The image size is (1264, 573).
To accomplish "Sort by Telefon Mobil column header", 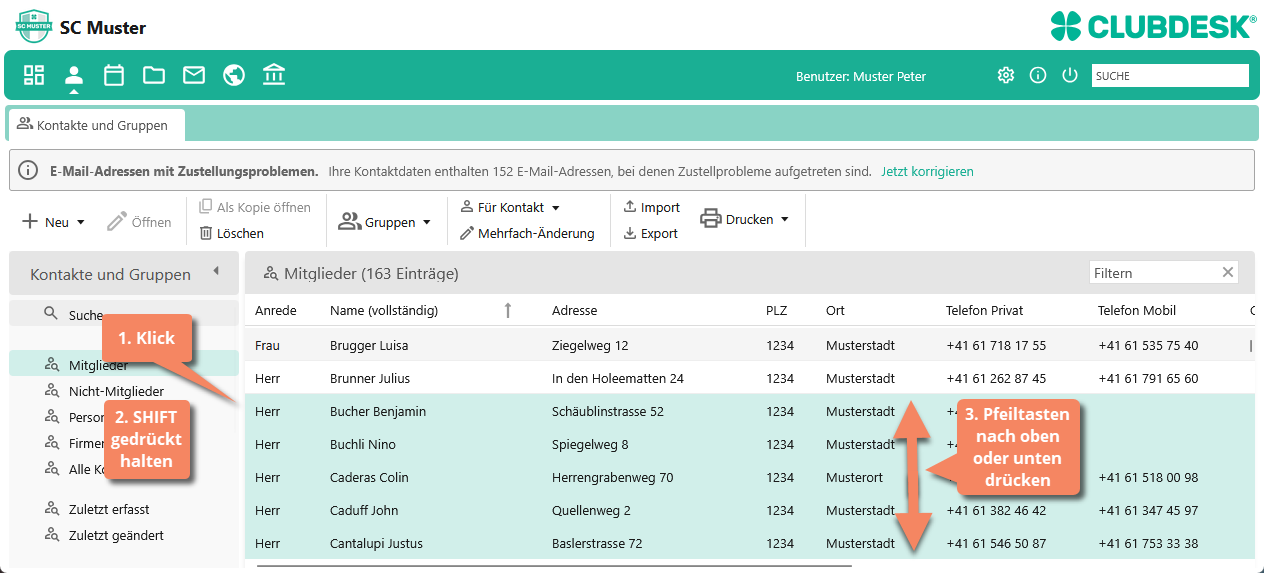I will tap(1137, 310).
